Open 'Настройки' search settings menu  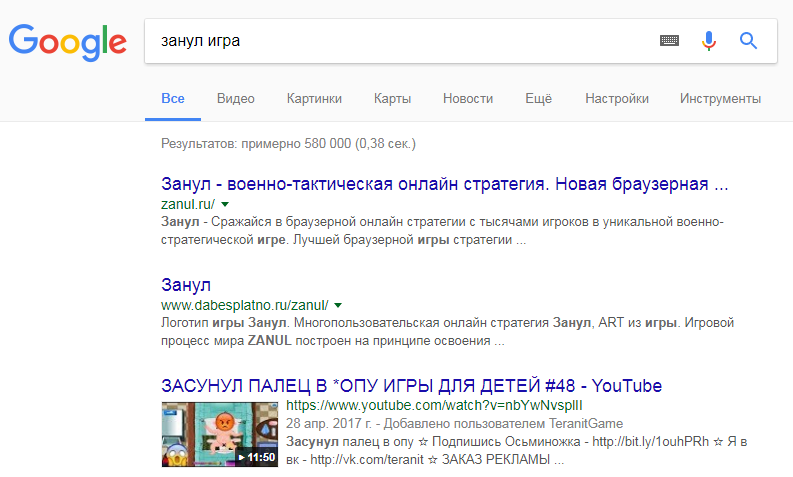pos(616,99)
